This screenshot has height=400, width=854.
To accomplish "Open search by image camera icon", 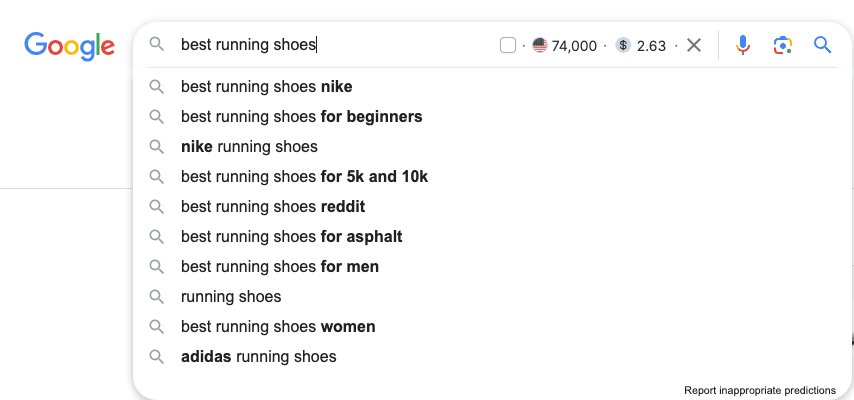I will (x=782, y=45).
